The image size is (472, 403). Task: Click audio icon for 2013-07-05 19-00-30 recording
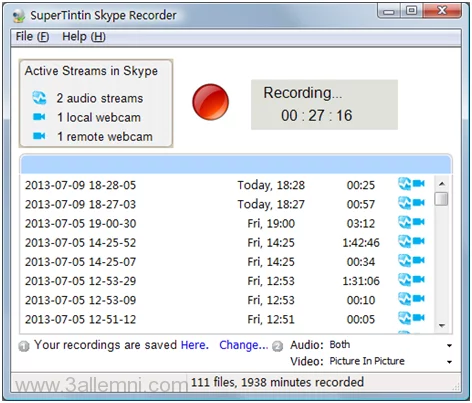pyautogui.click(x=405, y=222)
